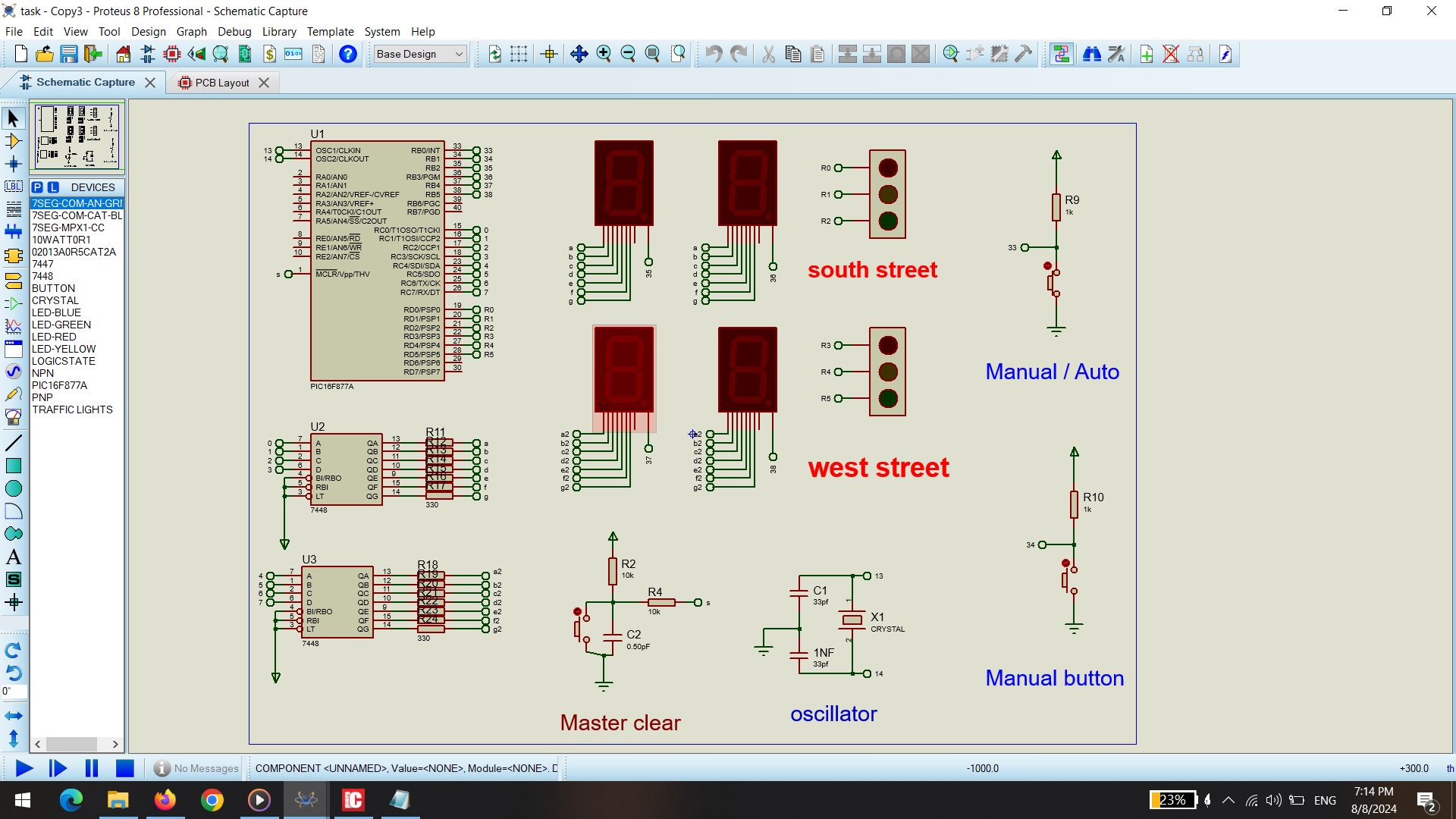1456x819 pixels.
Task: Choose the Wire Label mode tool
Action: (13, 187)
